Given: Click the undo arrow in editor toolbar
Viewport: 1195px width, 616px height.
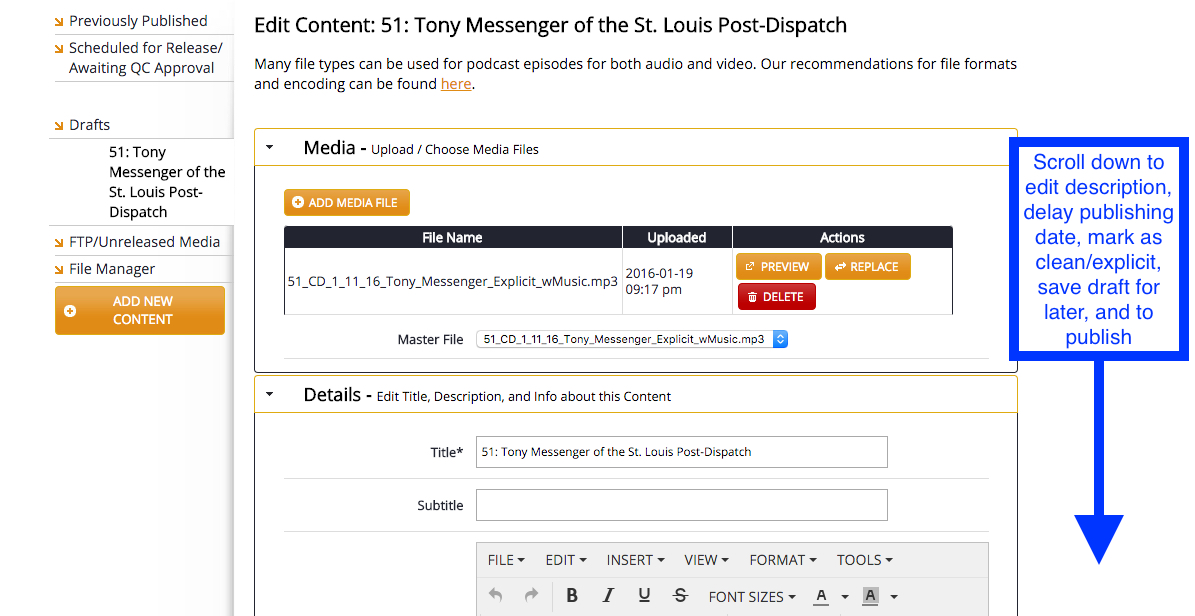Looking at the screenshot, I should point(496,596).
